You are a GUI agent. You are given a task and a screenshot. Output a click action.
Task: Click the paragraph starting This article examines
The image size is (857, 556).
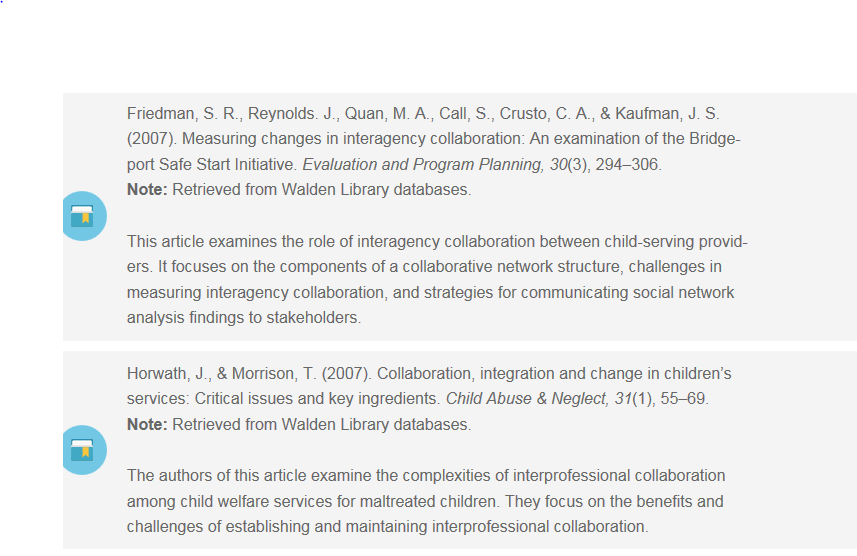tap(437, 279)
